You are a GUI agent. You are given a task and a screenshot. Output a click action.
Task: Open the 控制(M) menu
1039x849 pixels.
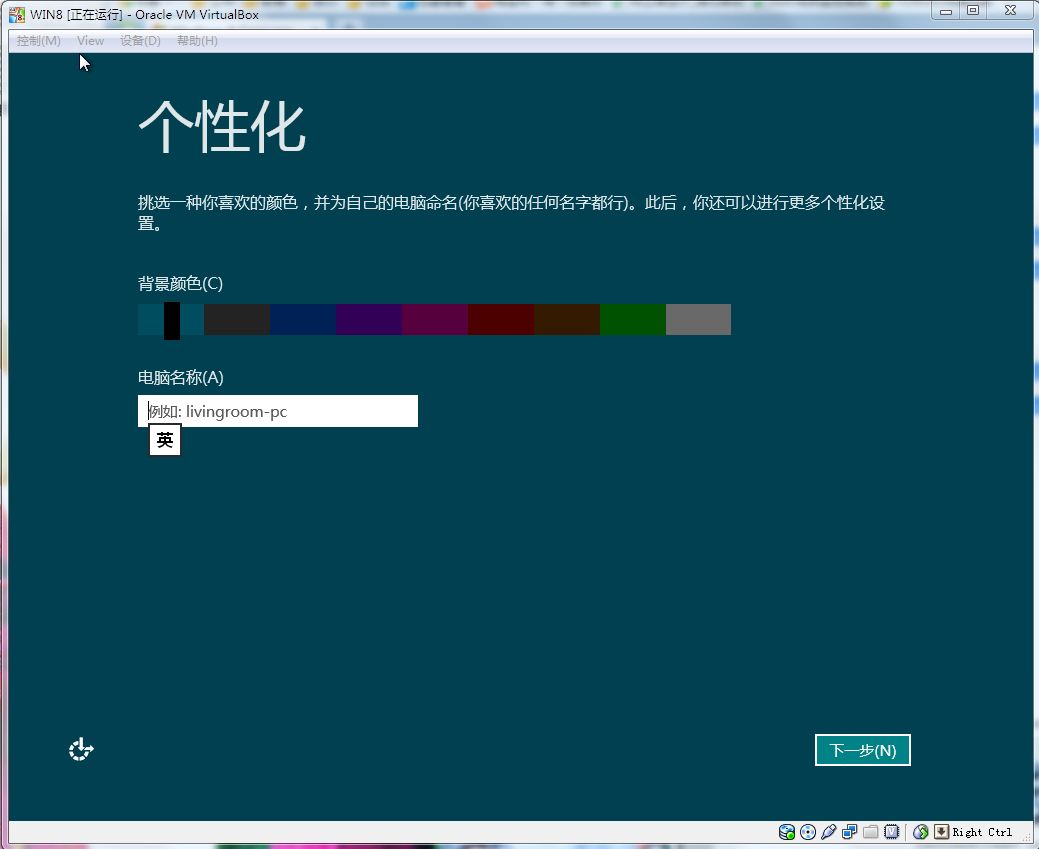[39, 41]
